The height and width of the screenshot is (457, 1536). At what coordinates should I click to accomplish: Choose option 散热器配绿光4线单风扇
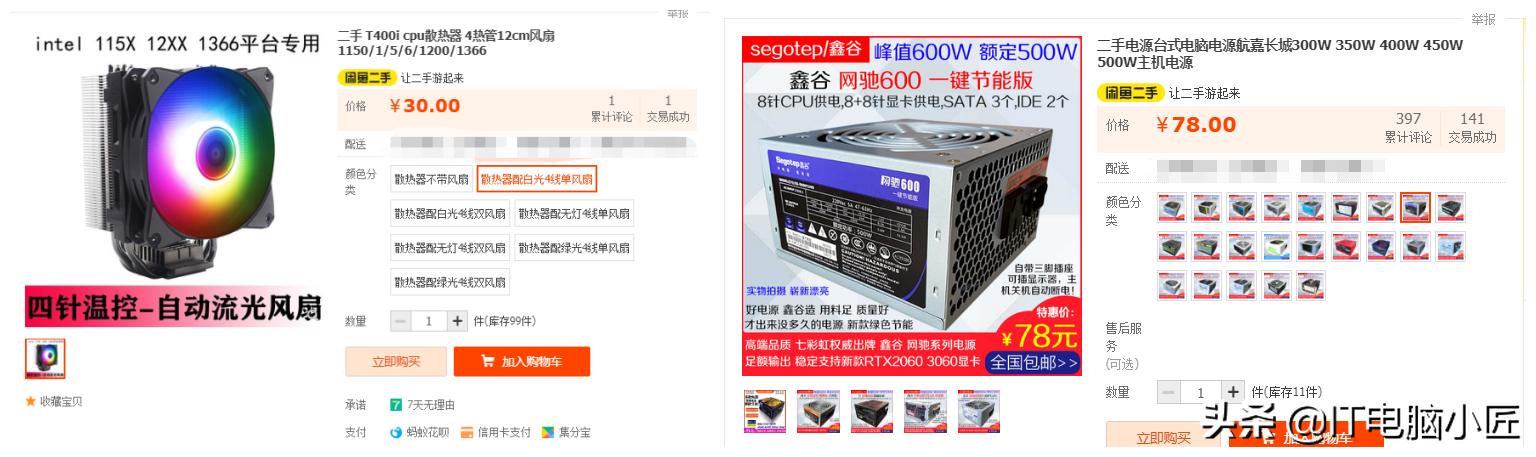click(574, 247)
